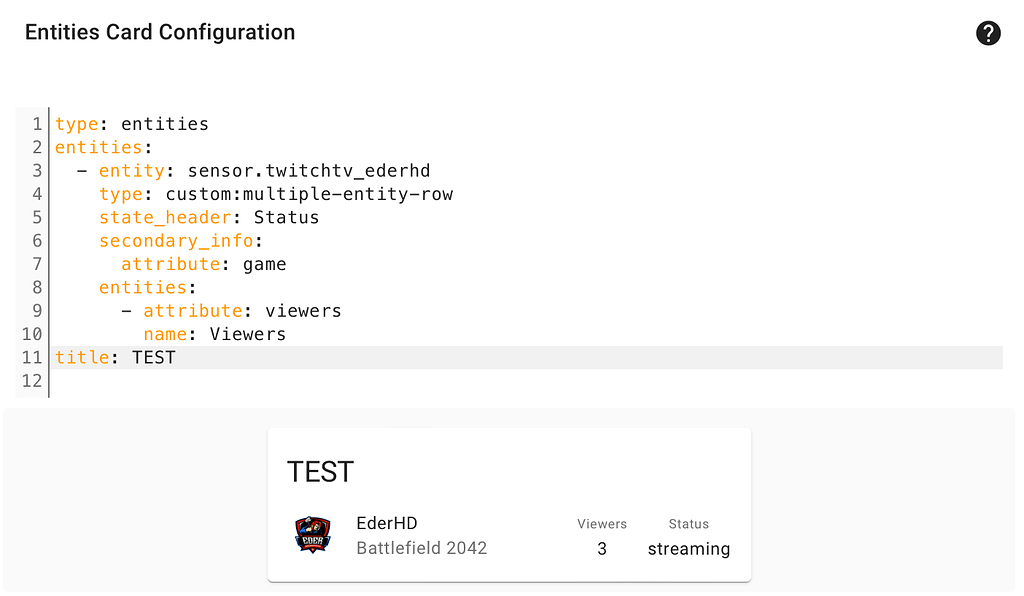Select the name: Viewers line

[x=212, y=333]
